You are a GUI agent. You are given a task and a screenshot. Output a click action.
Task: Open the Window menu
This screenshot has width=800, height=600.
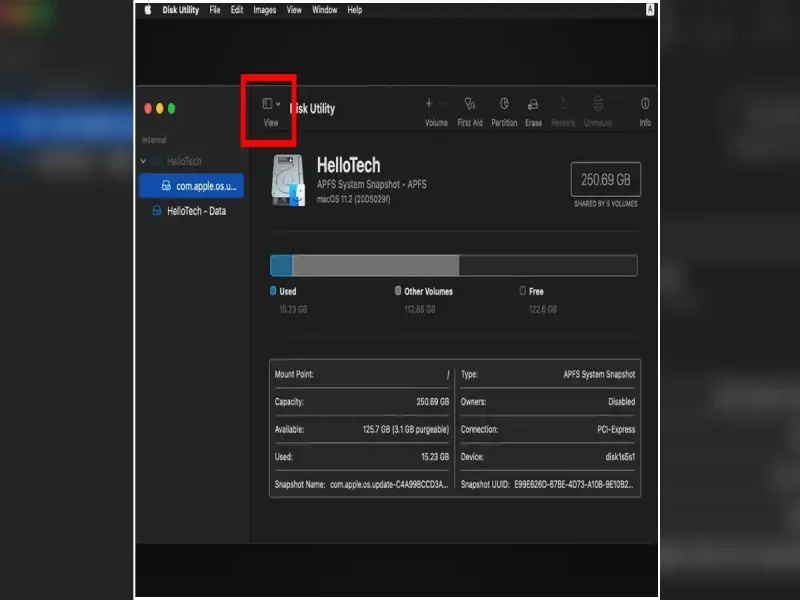click(x=324, y=10)
